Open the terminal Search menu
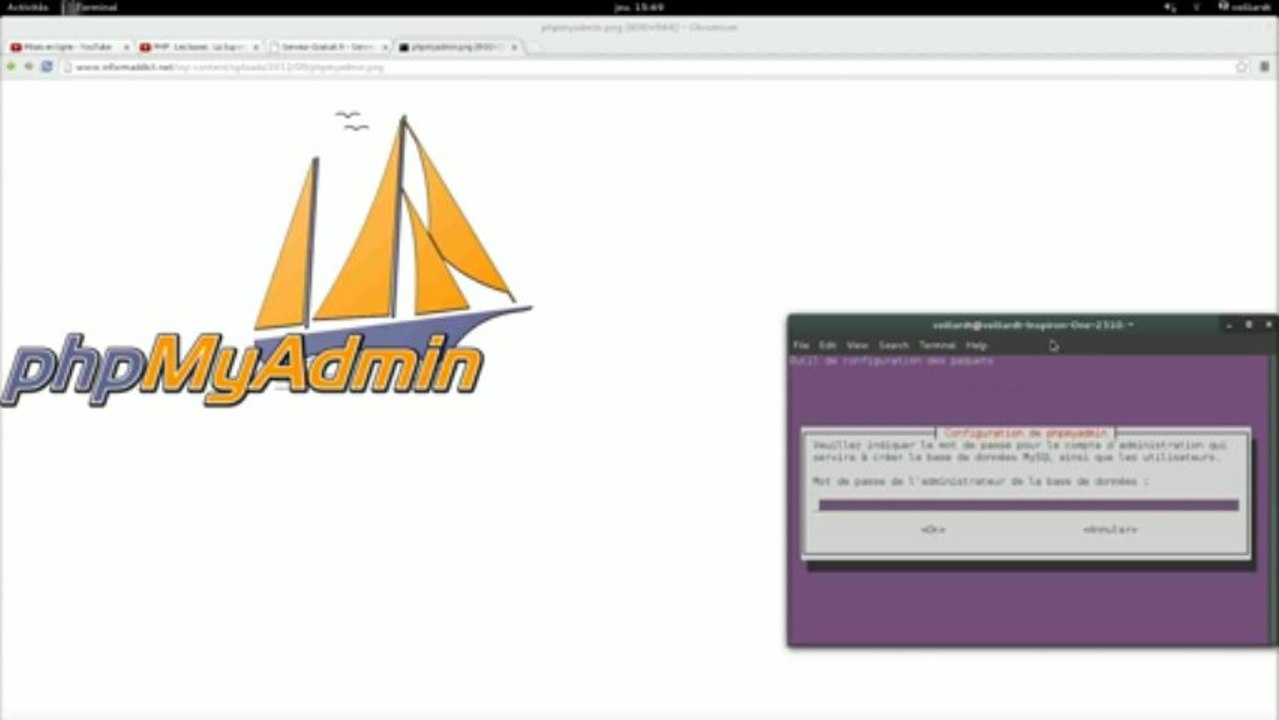 [893, 345]
